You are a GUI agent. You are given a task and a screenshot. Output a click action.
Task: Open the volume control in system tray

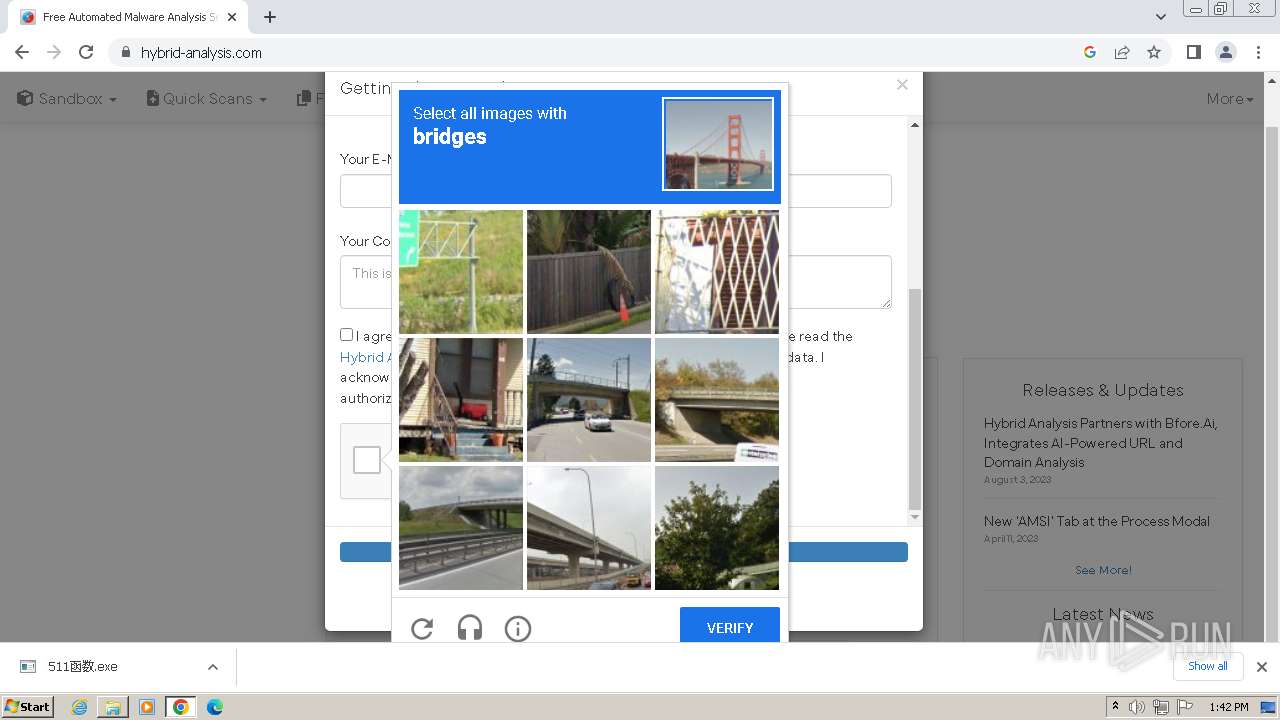tap(1137, 707)
